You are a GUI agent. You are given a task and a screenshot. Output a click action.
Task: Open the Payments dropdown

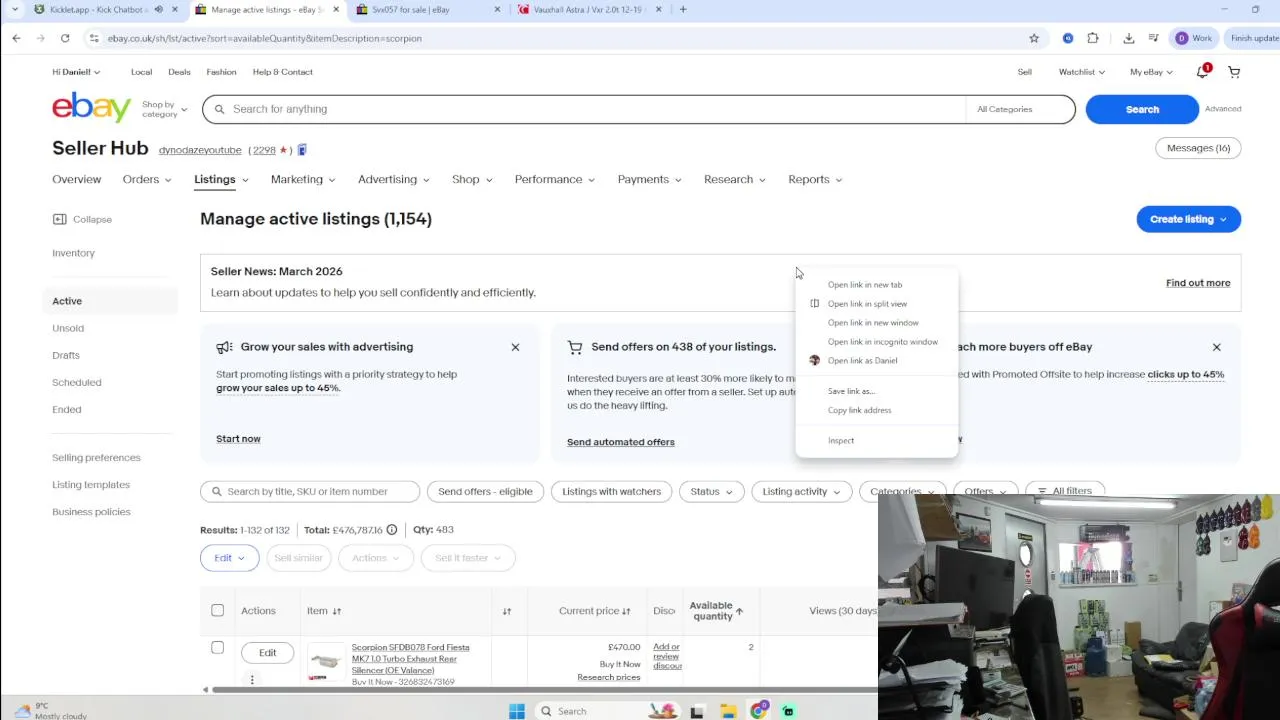pyautogui.click(x=649, y=179)
